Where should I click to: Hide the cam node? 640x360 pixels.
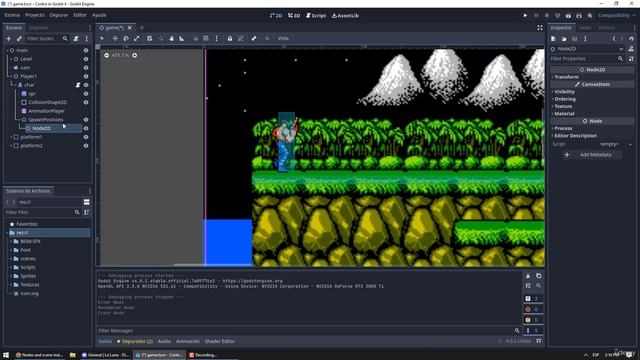(86, 68)
